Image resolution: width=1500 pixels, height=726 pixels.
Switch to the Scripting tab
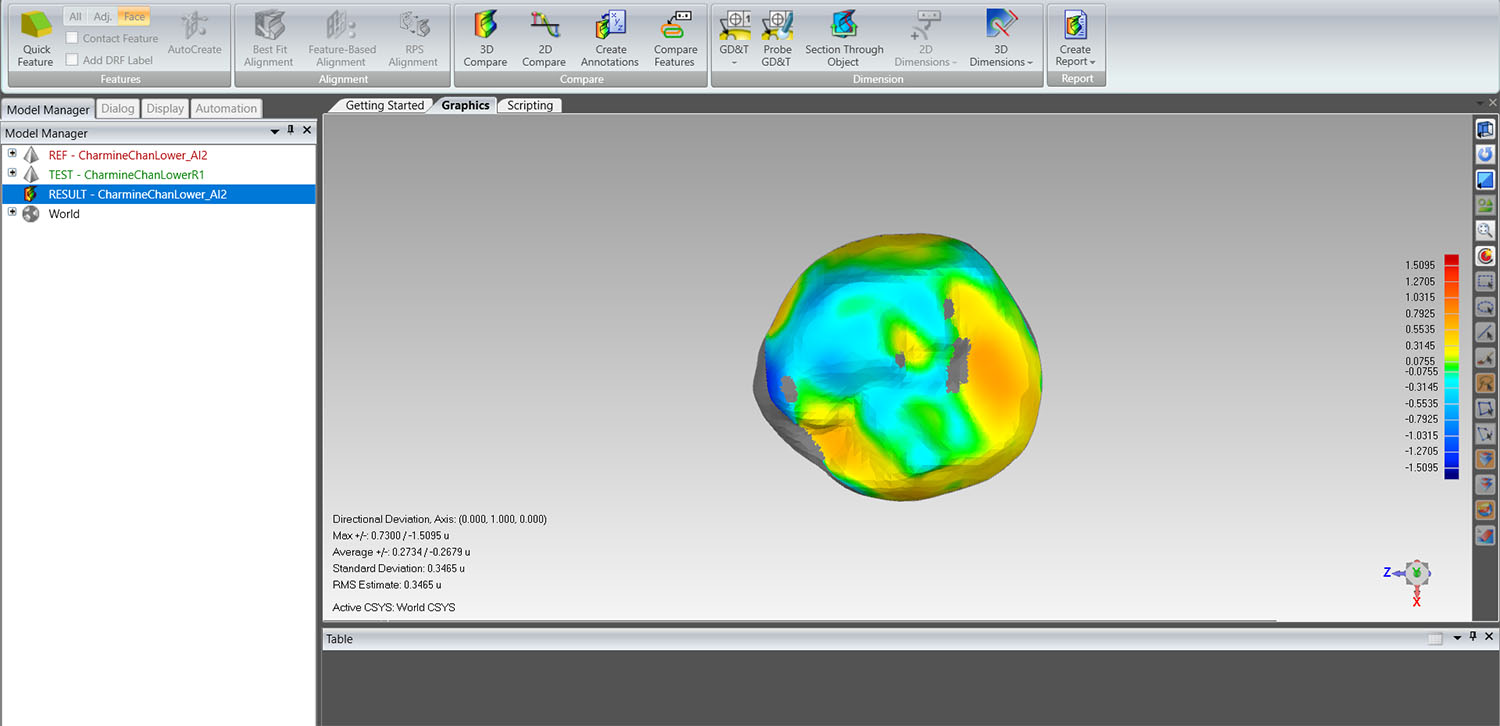[530, 105]
